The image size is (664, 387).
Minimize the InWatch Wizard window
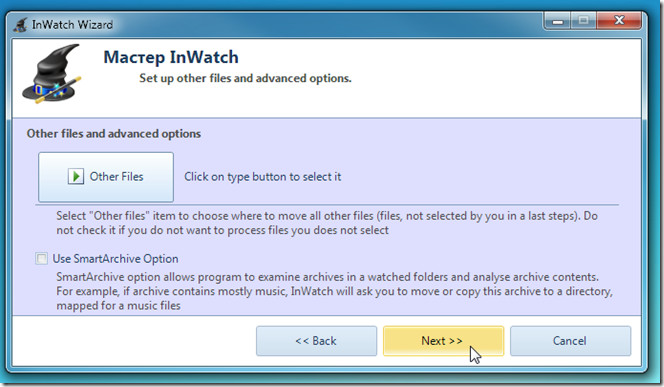click(x=558, y=20)
